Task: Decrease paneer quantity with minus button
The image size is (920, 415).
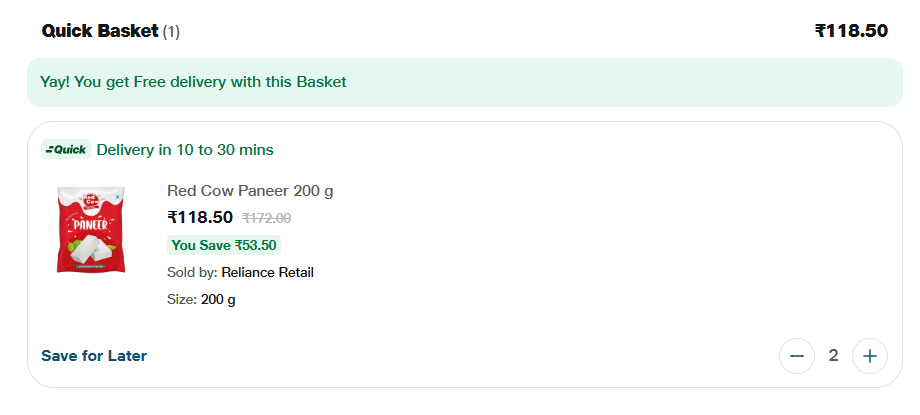Action: tap(797, 355)
